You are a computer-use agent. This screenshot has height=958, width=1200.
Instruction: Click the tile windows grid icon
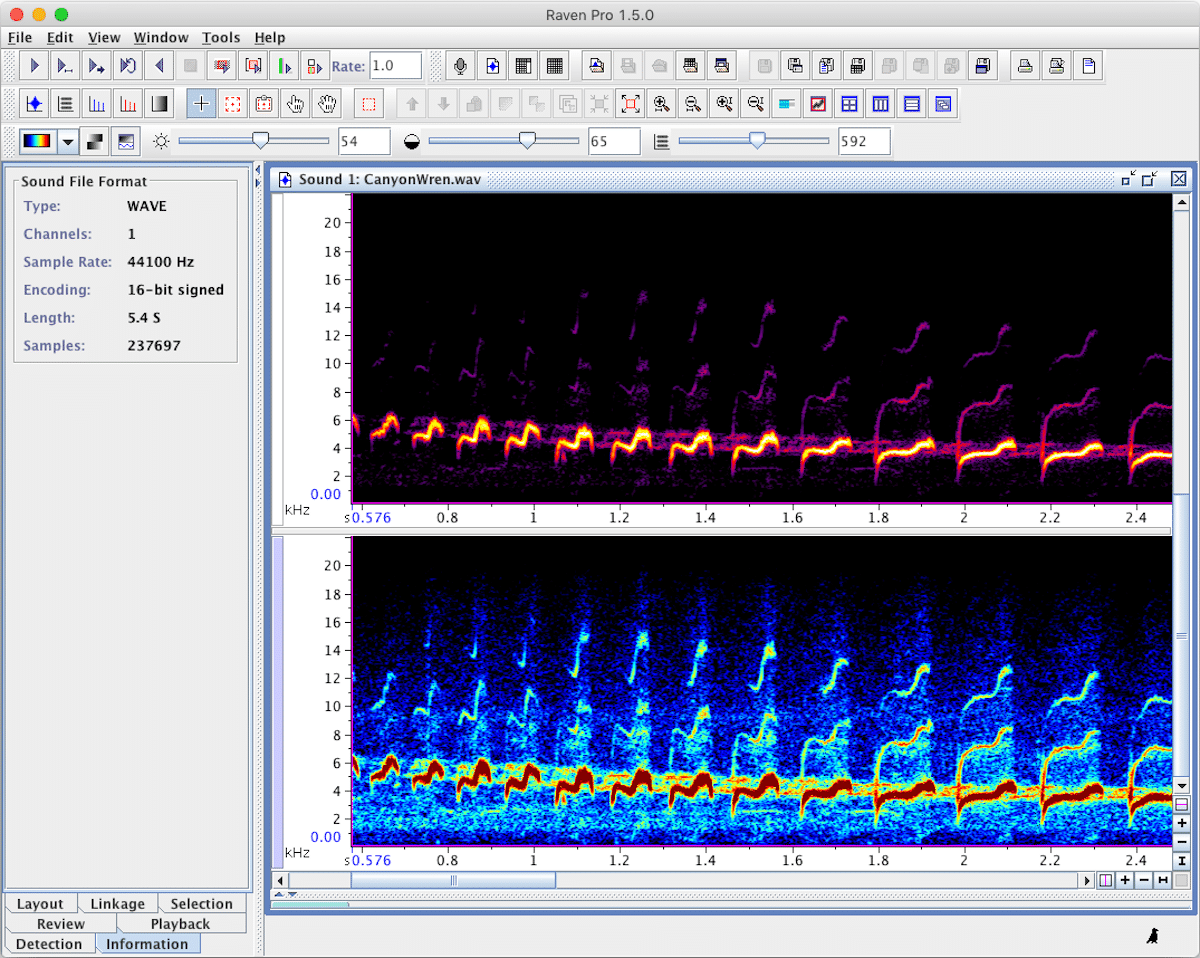tap(848, 104)
